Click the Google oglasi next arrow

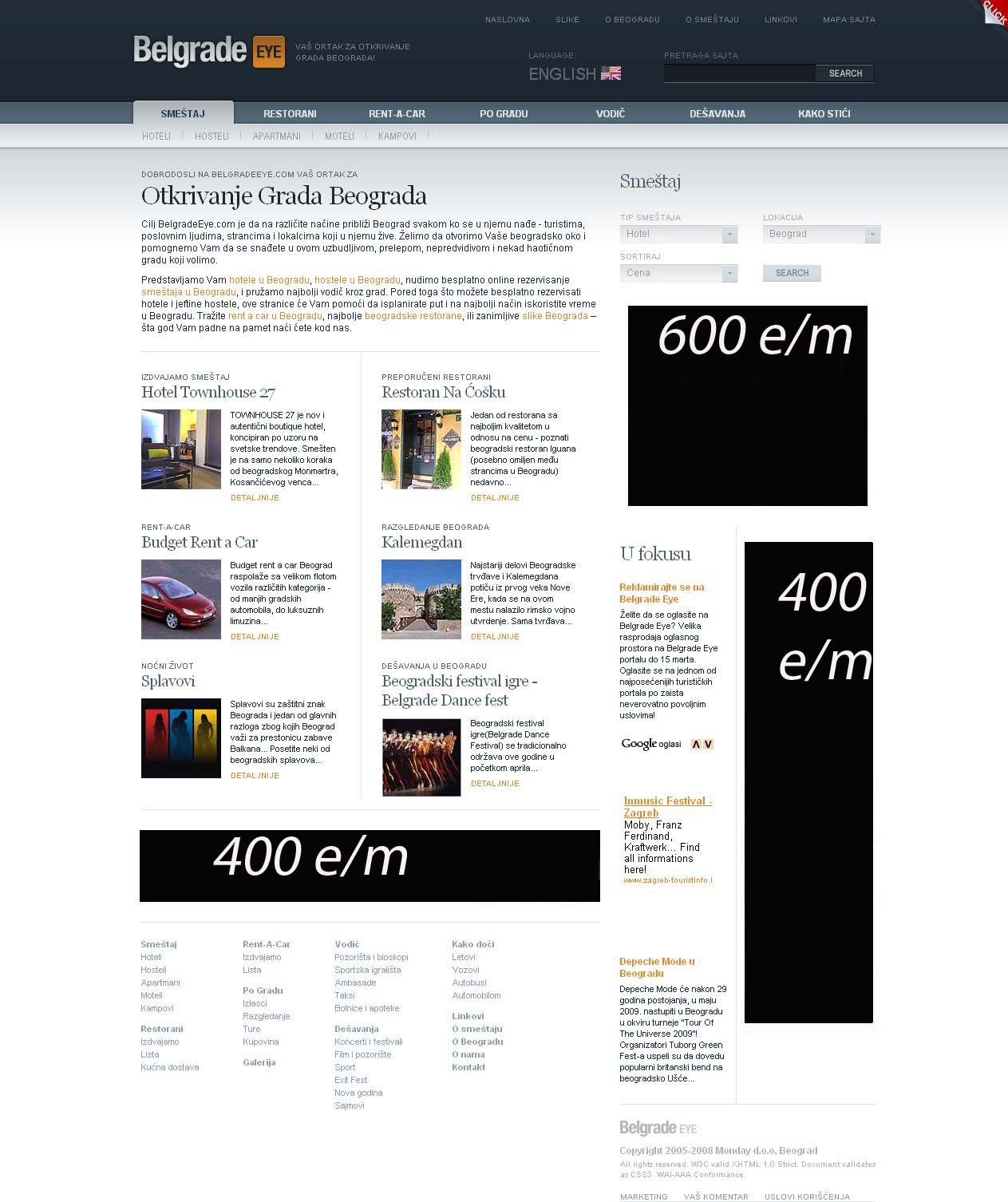pos(708,744)
